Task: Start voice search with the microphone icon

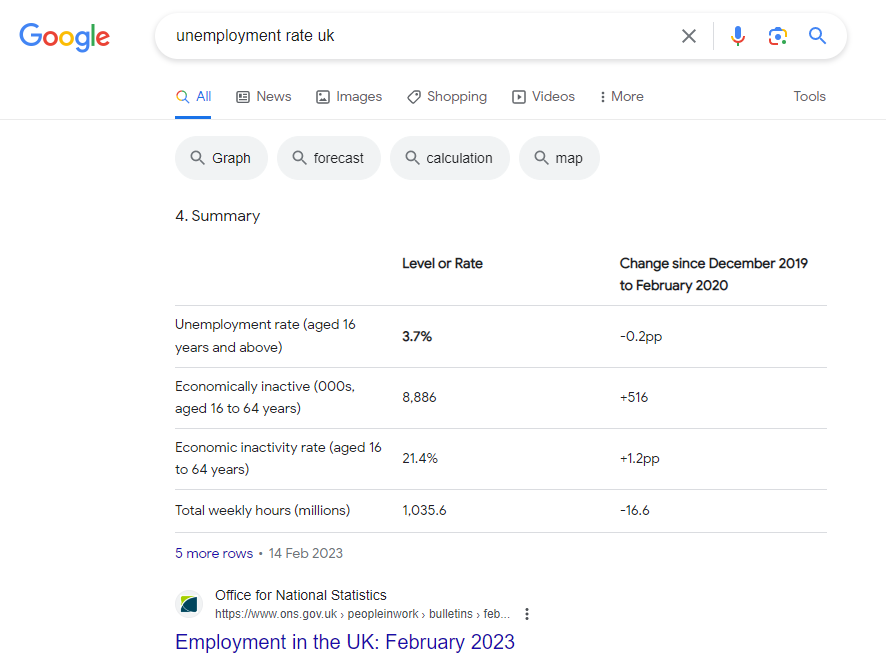Action: point(737,36)
